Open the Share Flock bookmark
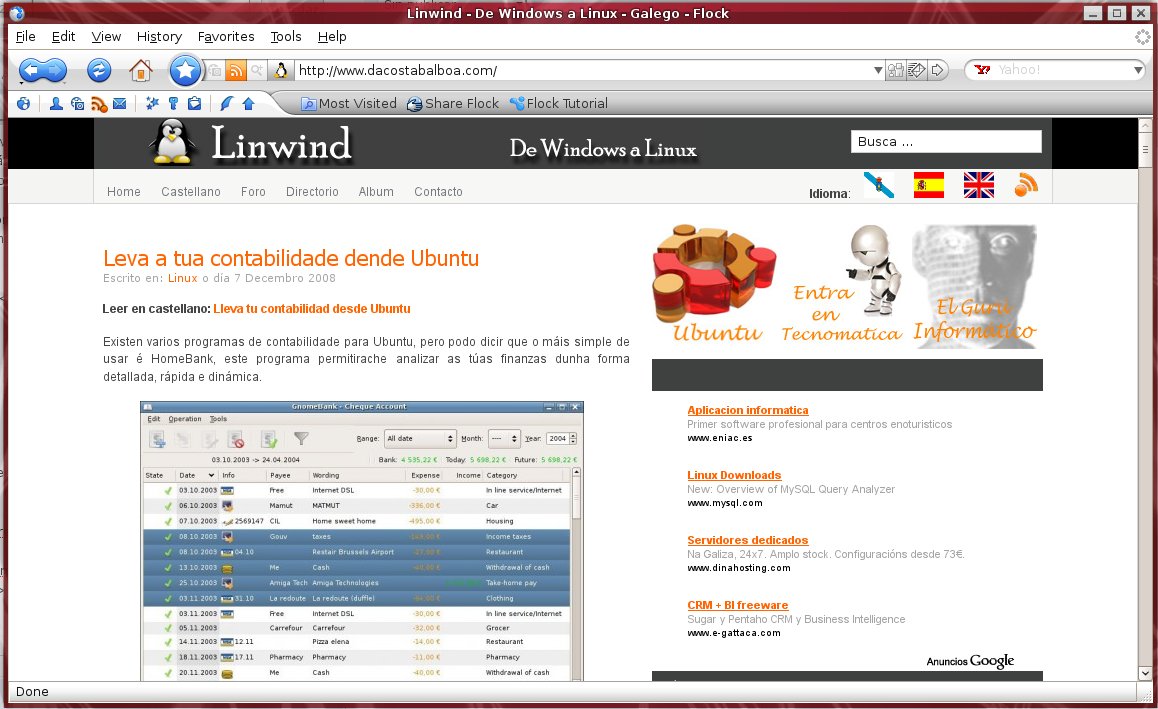Viewport: 1158px width, 709px height. (x=453, y=103)
